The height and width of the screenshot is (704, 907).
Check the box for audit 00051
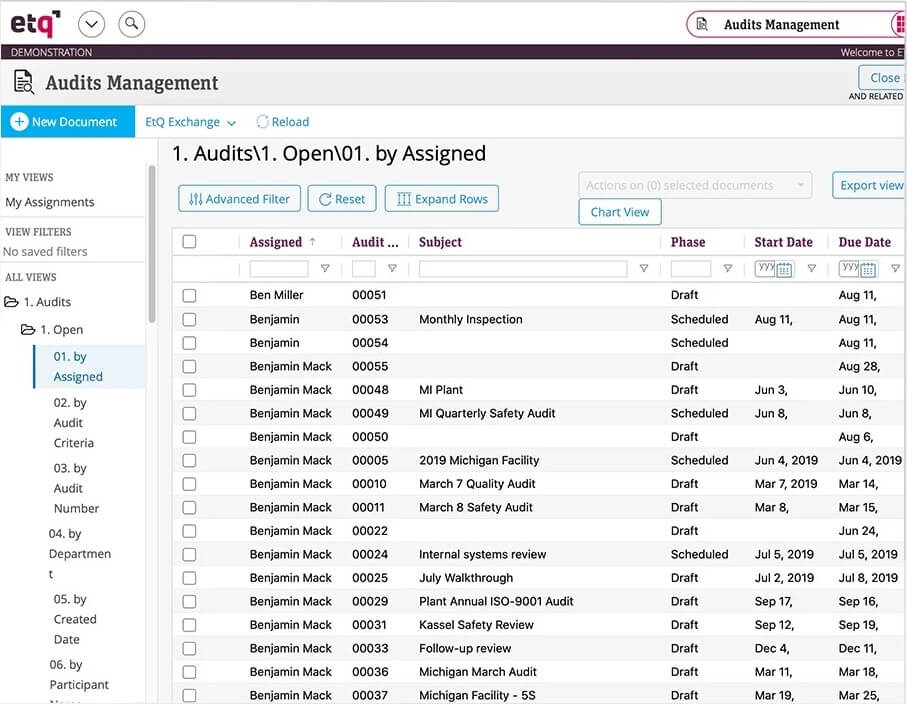pos(189,296)
